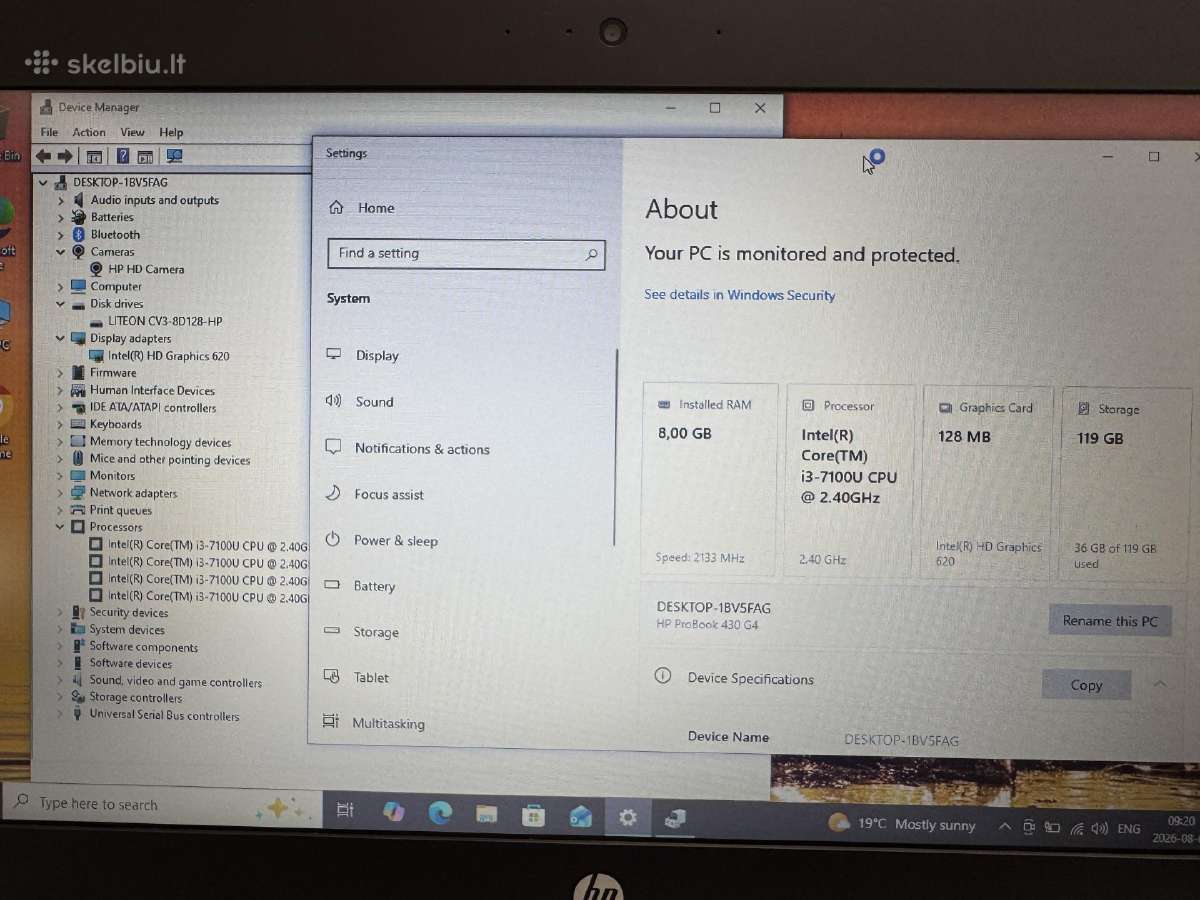Open Task View from the taskbar
Screen dimensions: 1200x900
click(x=345, y=810)
